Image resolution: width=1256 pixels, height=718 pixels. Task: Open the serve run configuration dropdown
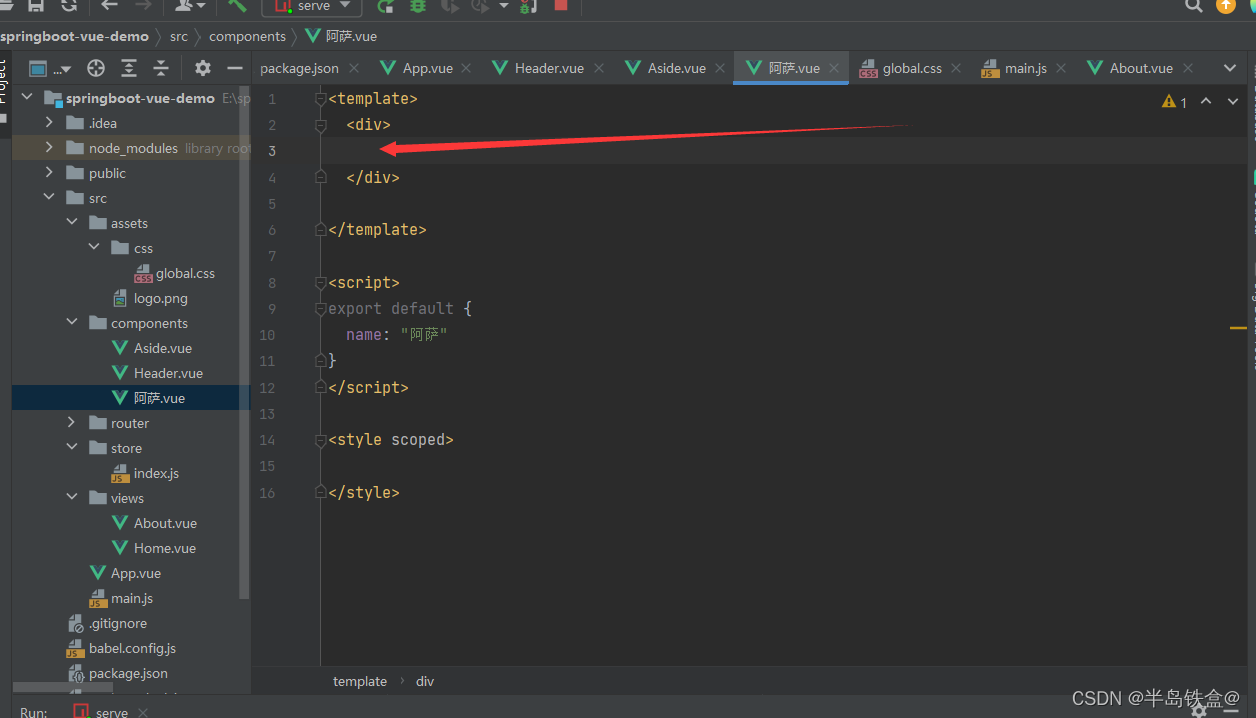pyautogui.click(x=313, y=6)
